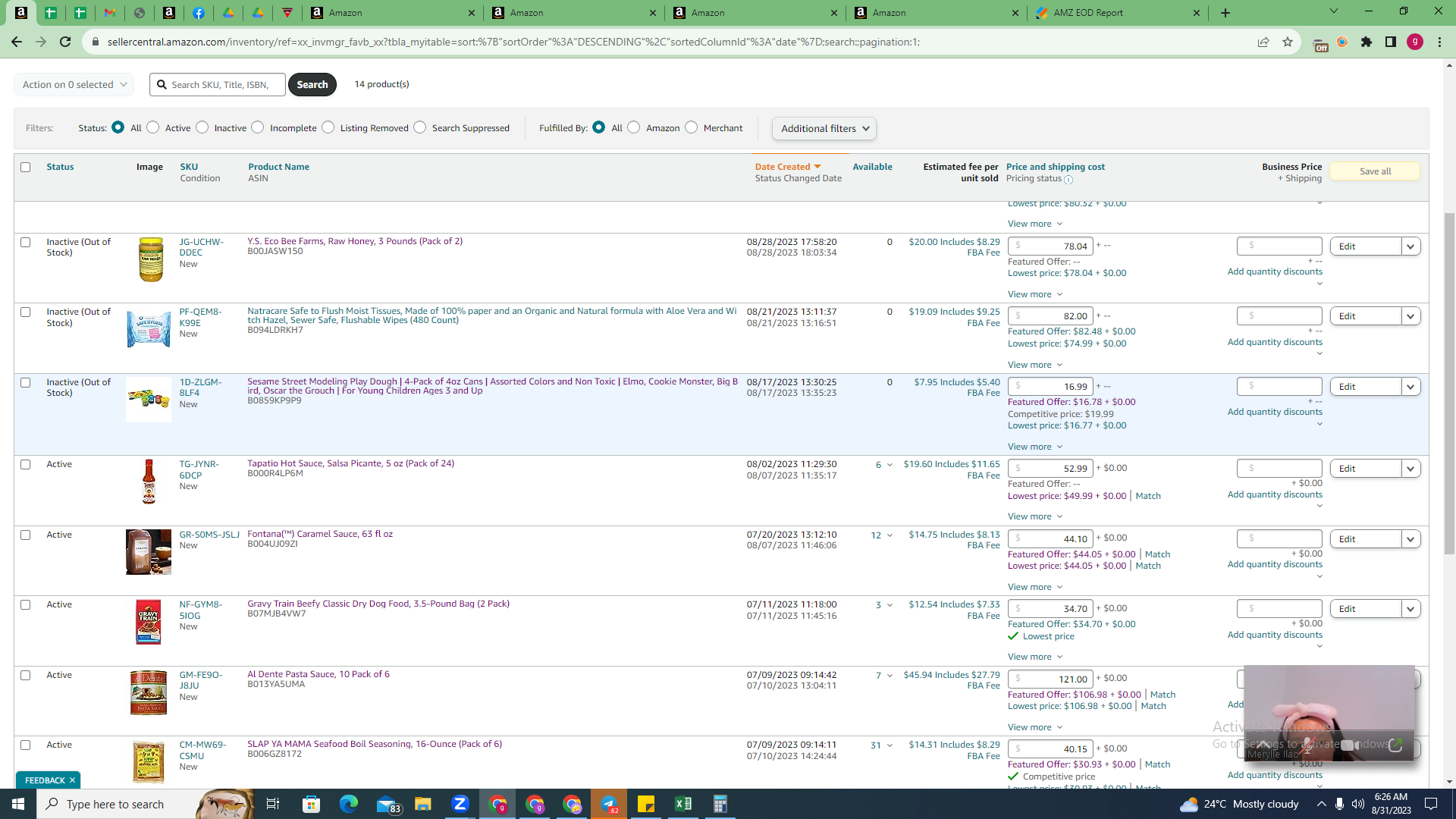The height and width of the screenshot is (819, 1456).
Task: Select the Incomplete status filter
Action: (258, 127)
